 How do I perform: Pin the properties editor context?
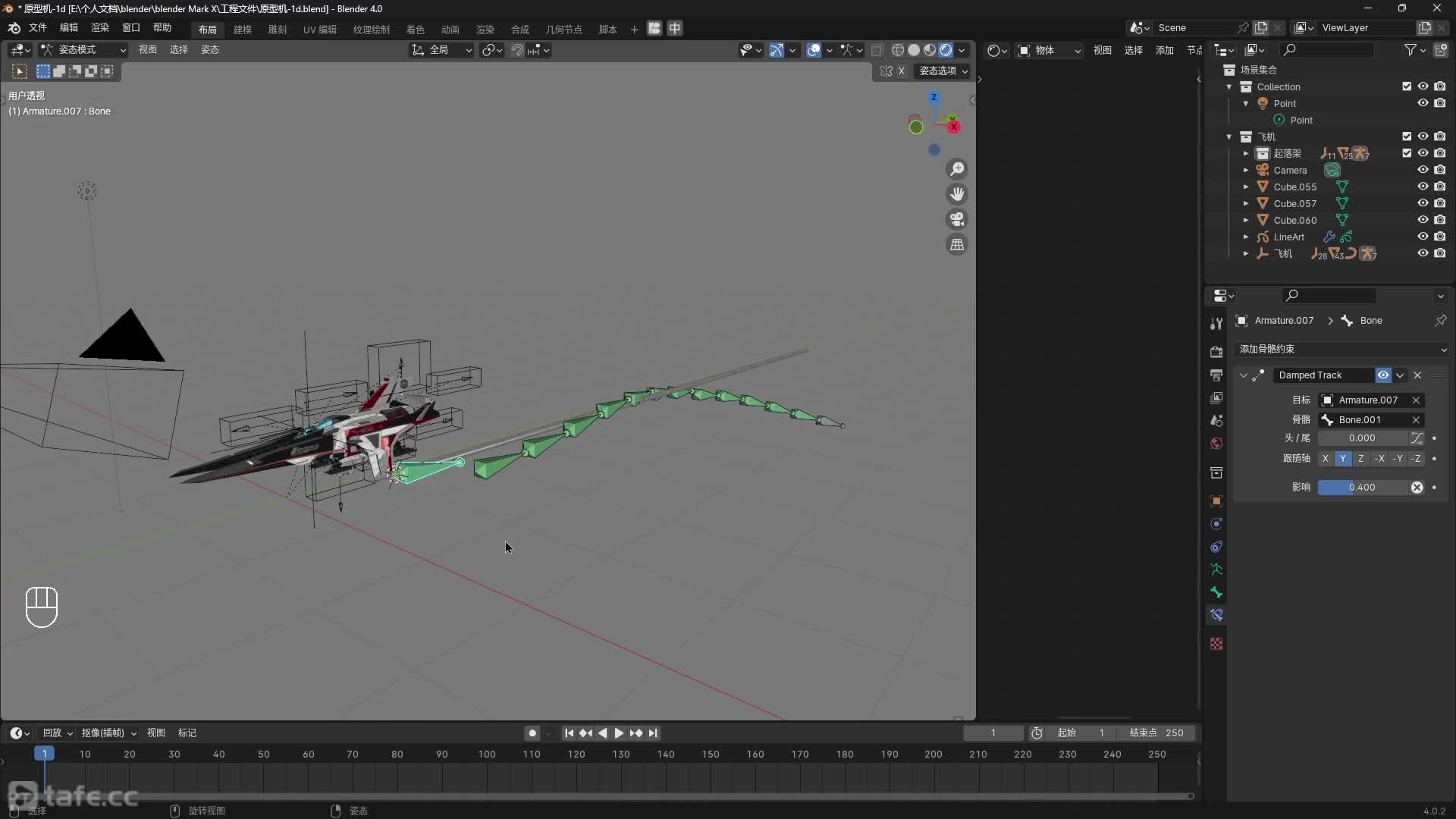click(1440, 321)
